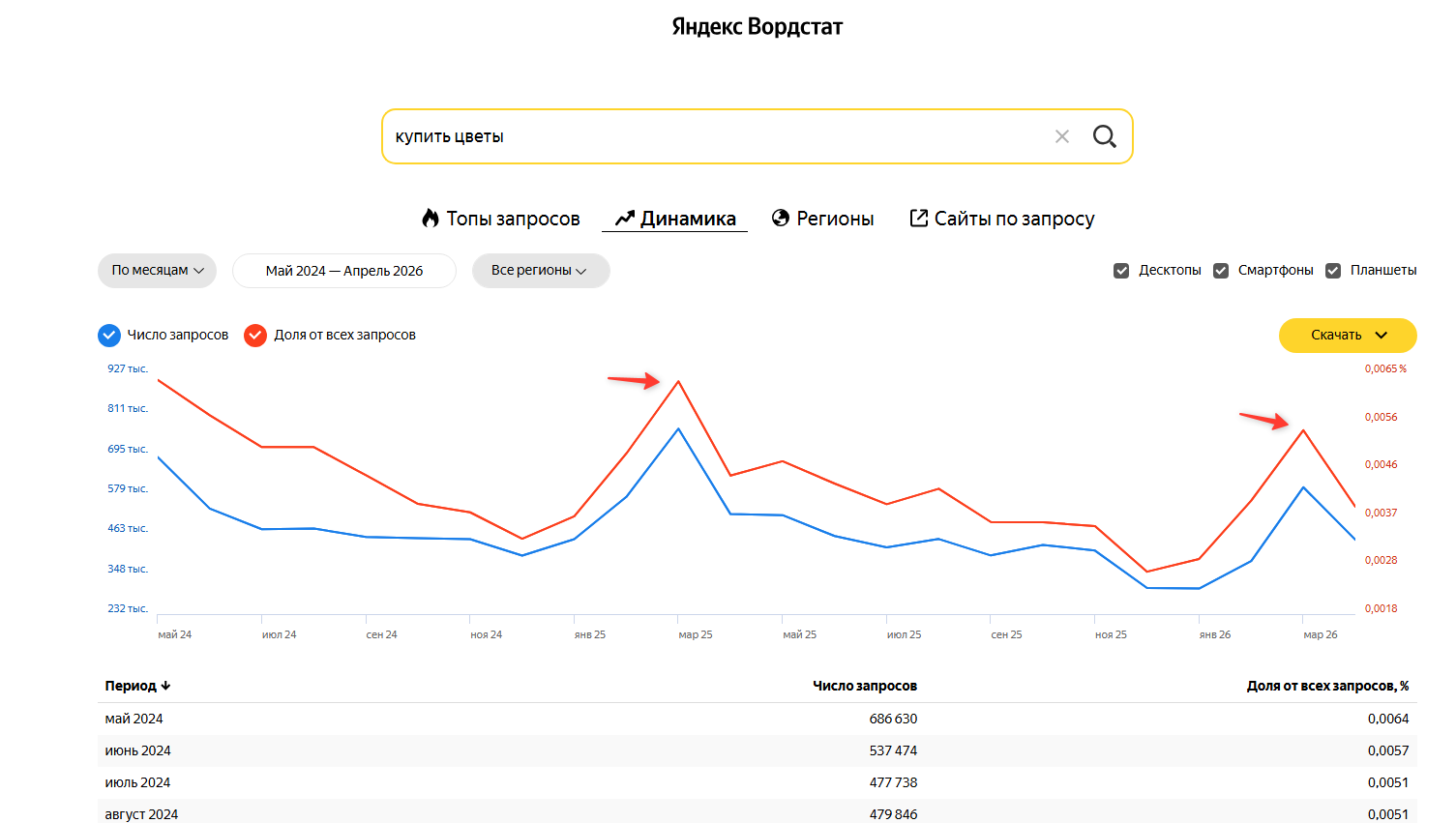Select the value 537 474 in the table
This screenshot has height=823, width=1456.
pyautogui.click(x=893, y=750)
